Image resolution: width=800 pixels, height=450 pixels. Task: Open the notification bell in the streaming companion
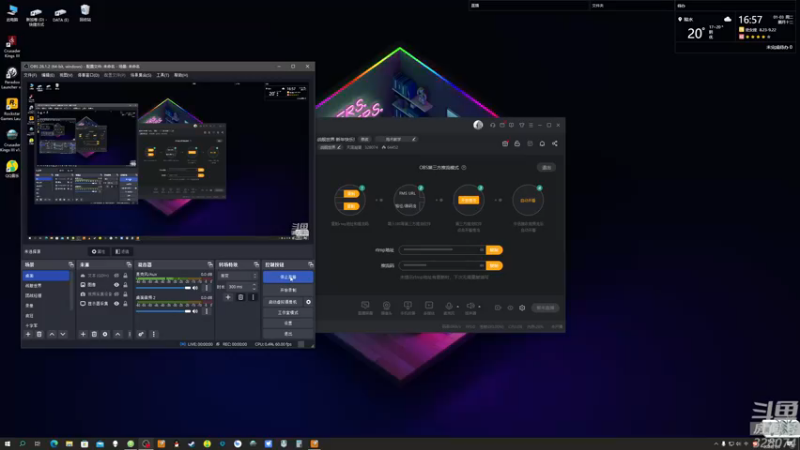pyautogui.click(x=542, y=143)
